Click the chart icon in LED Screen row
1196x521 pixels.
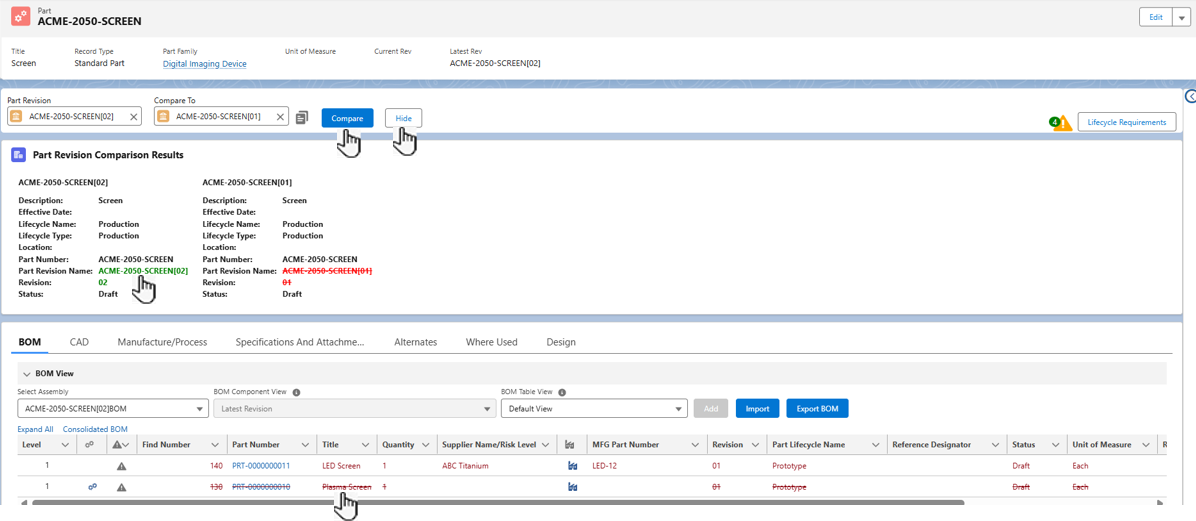[572, 466]
